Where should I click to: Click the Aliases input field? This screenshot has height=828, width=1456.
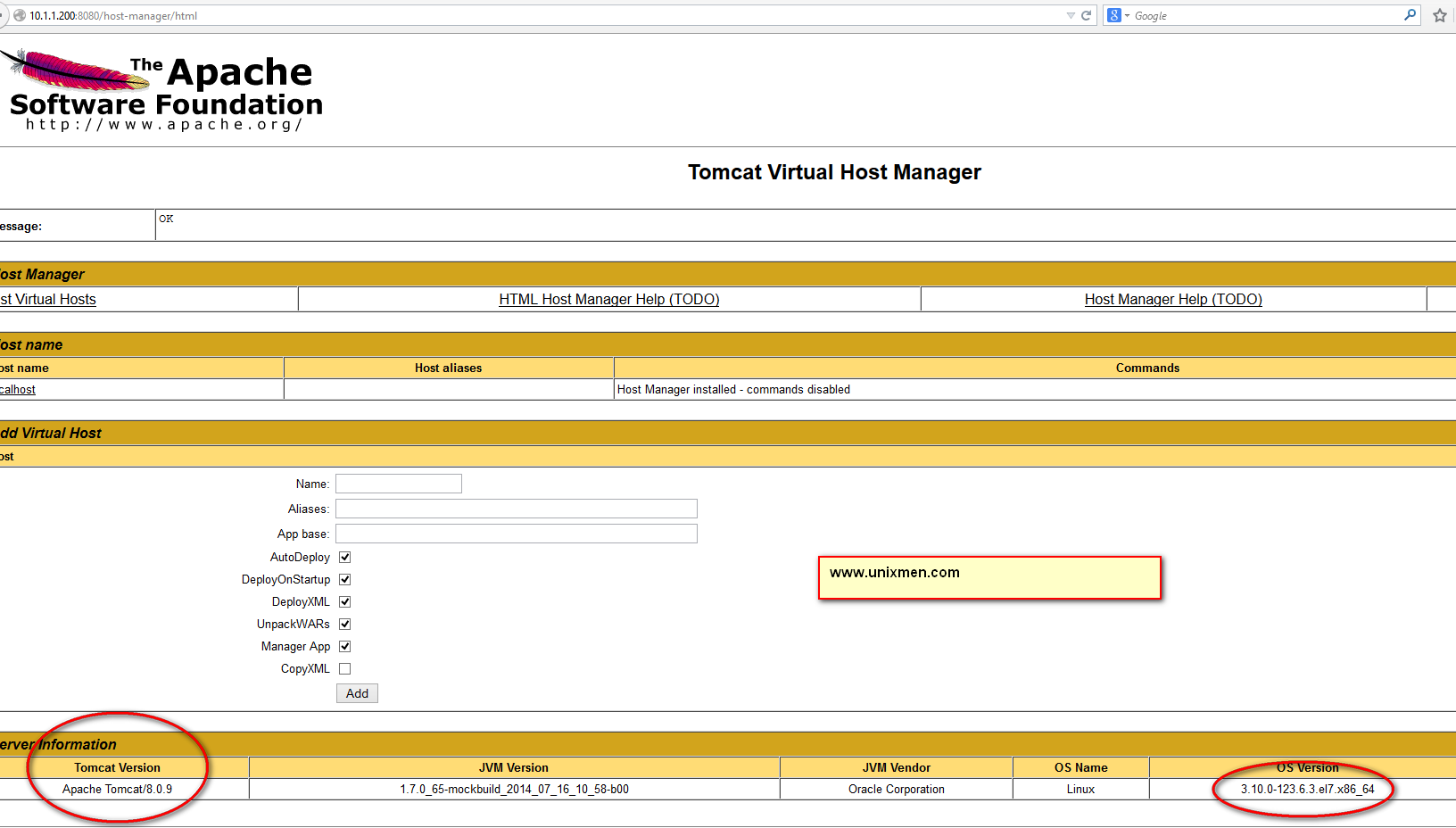coord(517,509)
